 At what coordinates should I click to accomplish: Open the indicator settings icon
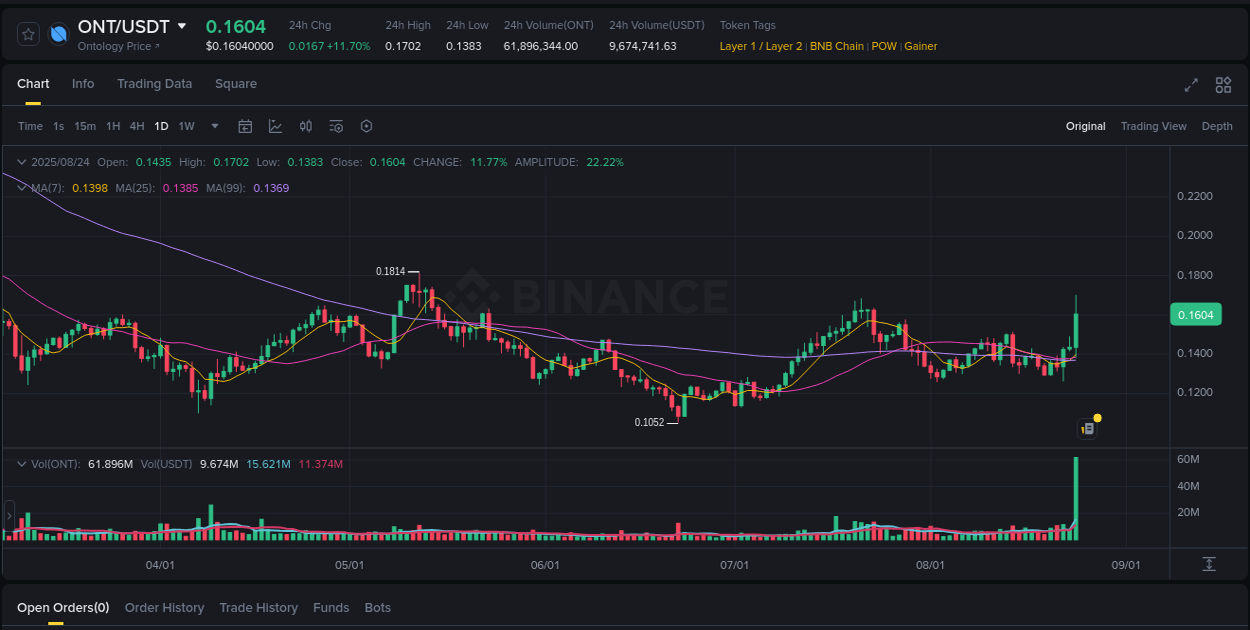coord(336,126)
